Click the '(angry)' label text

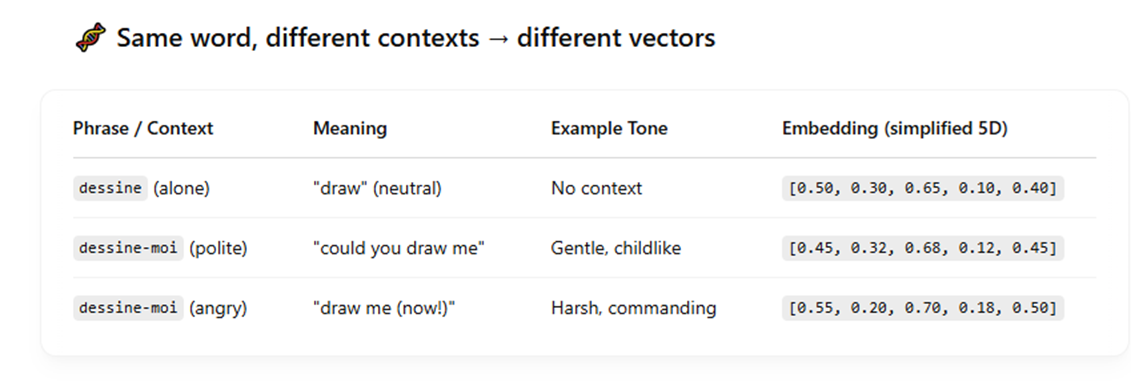tap(219, 308)
